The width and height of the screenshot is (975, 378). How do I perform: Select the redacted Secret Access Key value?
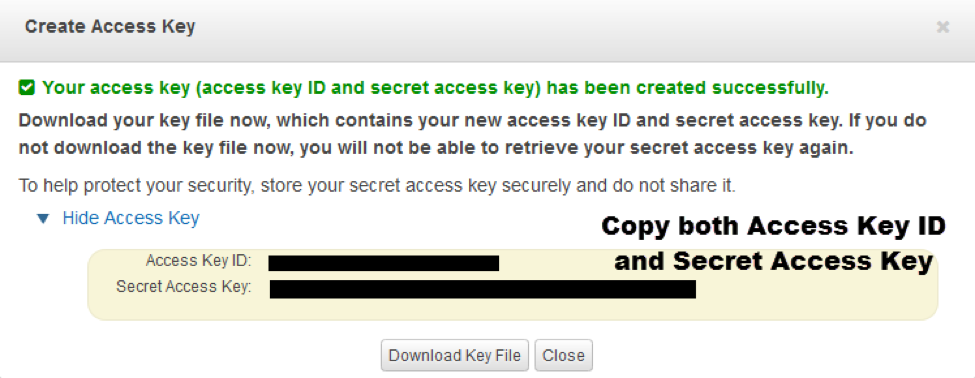[x=483, y=289]
